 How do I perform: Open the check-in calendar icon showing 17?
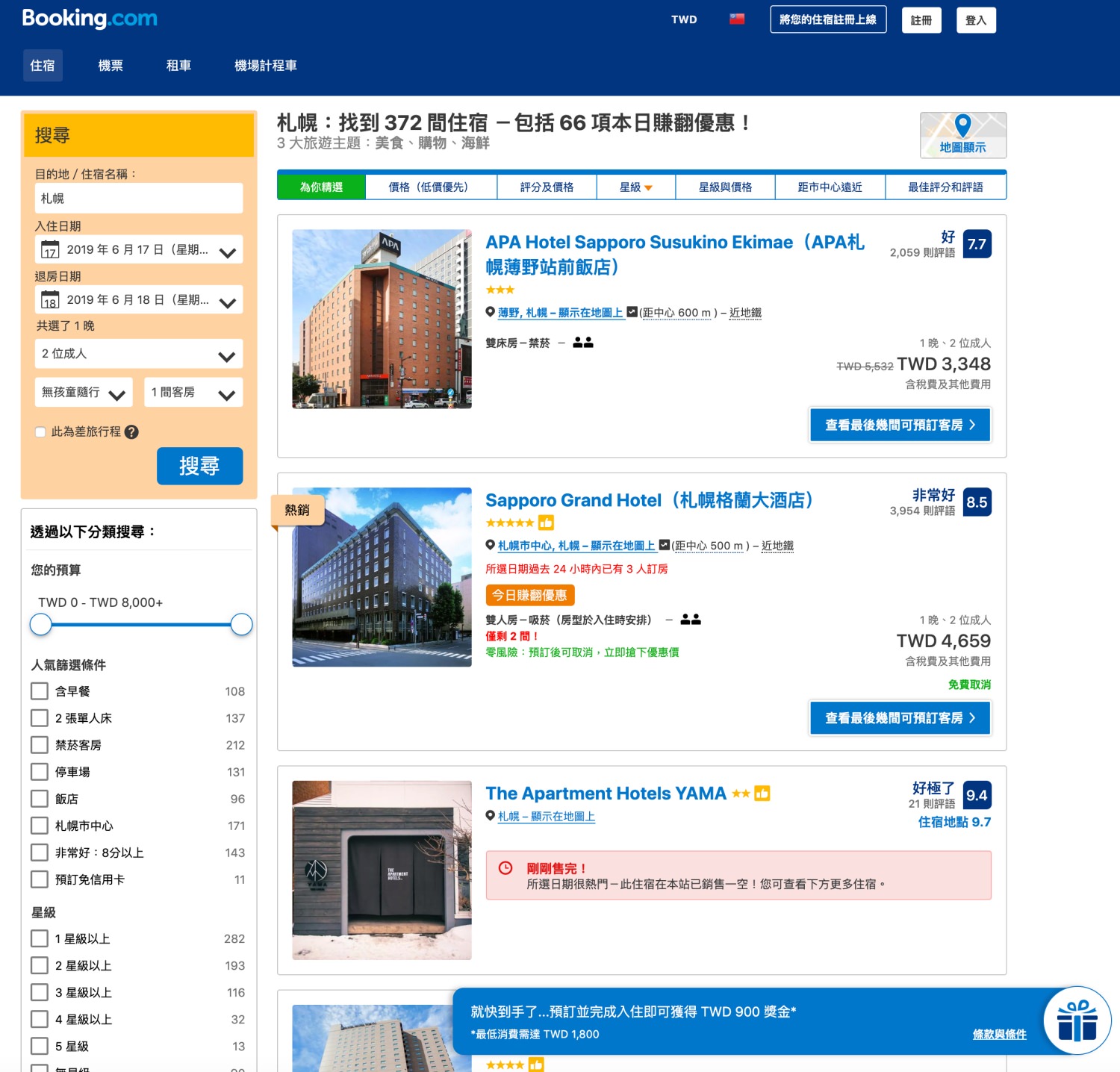(50, 250)
